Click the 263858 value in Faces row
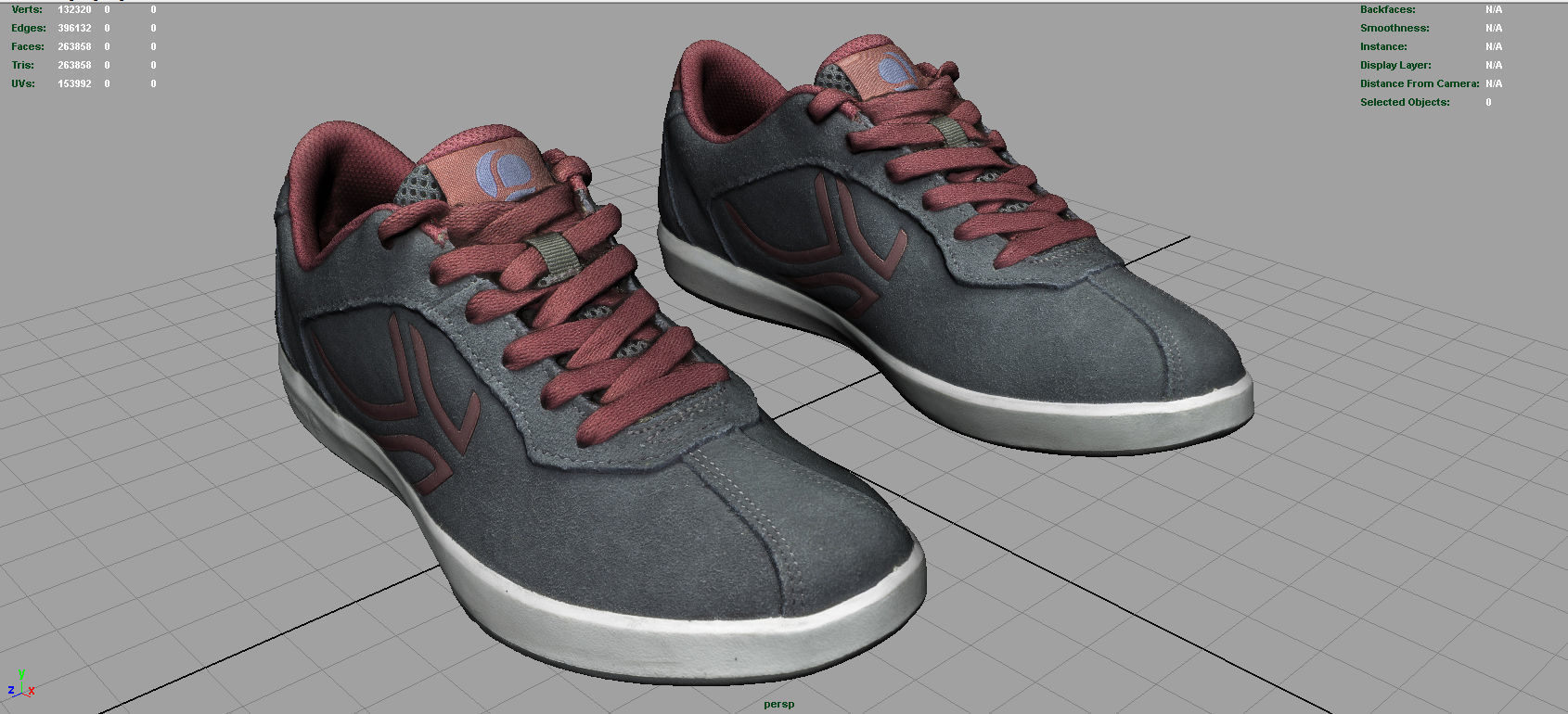1568x714 pixels. point(74,46)
